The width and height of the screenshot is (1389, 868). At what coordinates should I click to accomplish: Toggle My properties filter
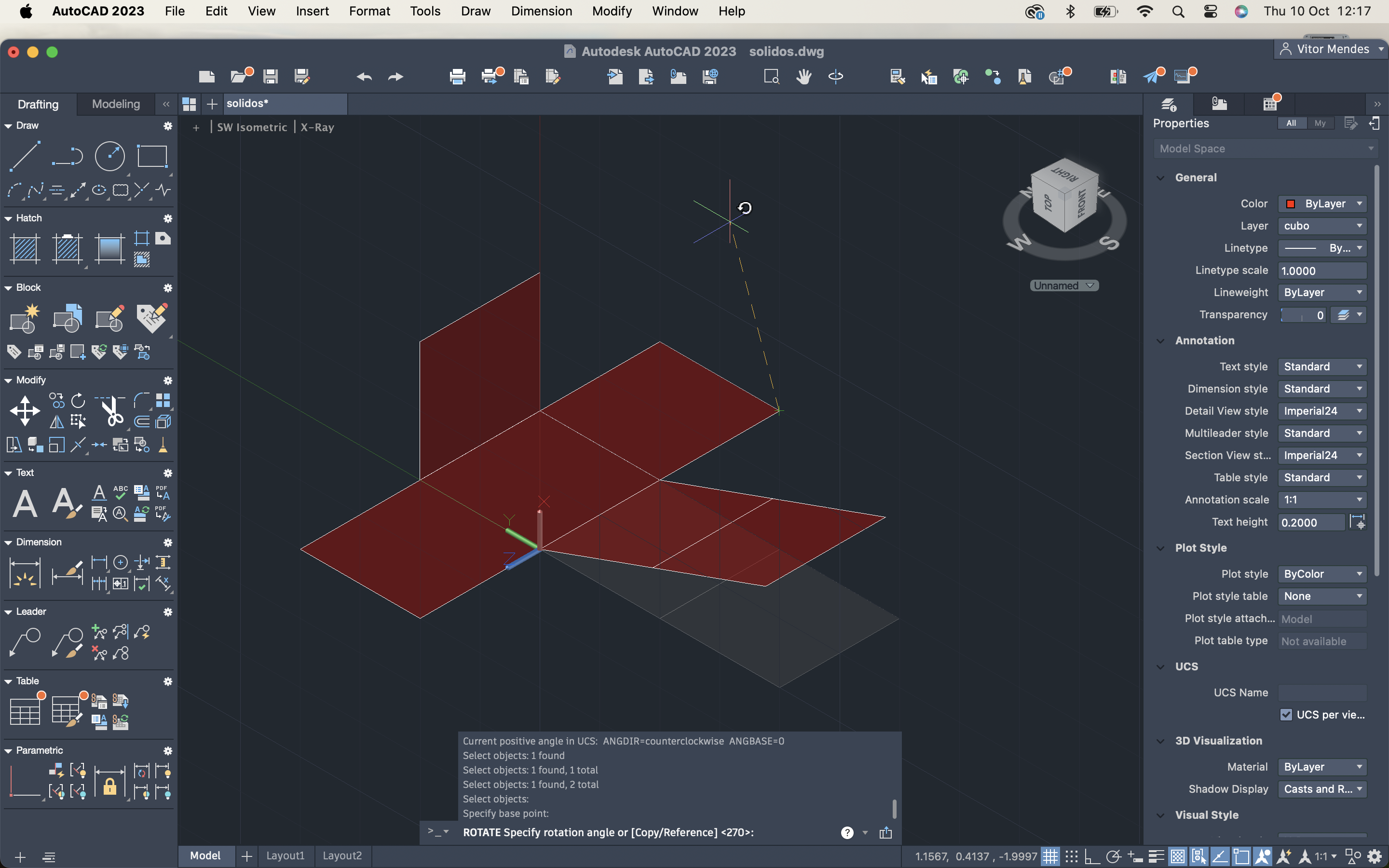click(1320, 123)
